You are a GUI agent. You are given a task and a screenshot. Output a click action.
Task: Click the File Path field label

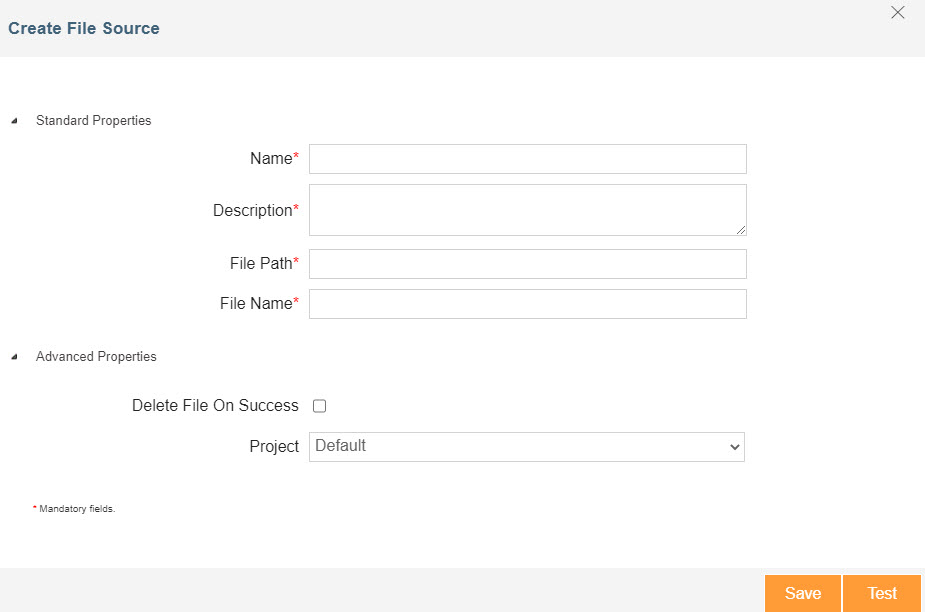tap(261, 264)
